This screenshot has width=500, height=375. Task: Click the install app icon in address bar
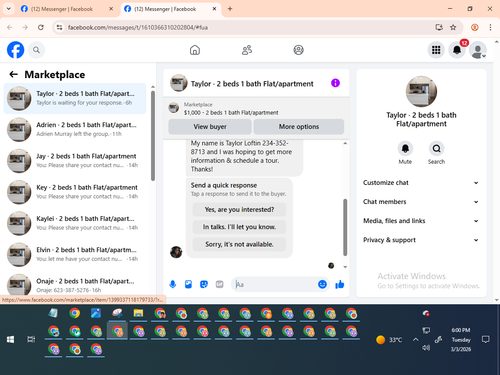click(x=439, y=27)
